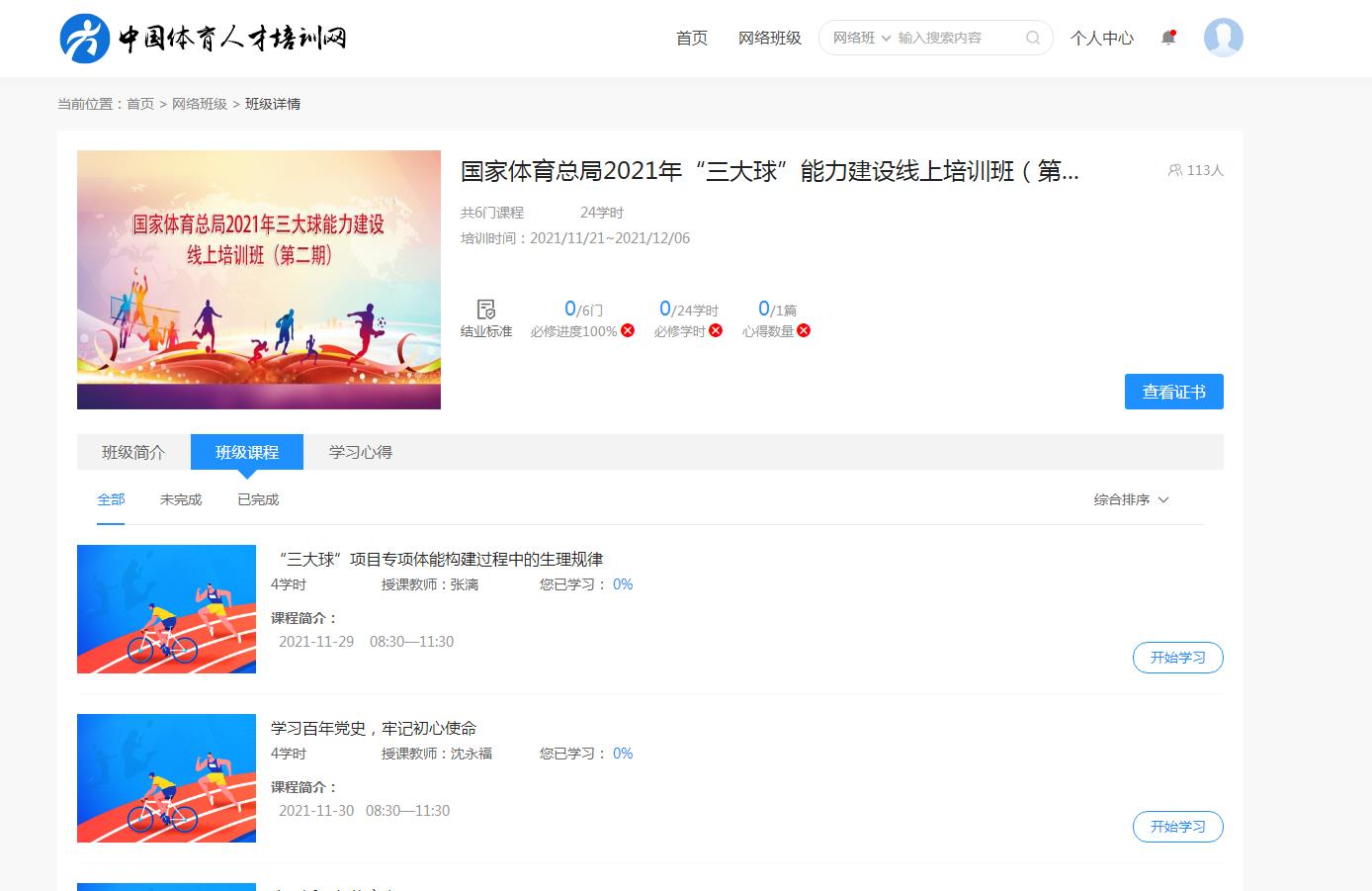The height and width of the screenshot is (891, 1372).
Task: Click the completion standard certificate icon
Action: 485,310
